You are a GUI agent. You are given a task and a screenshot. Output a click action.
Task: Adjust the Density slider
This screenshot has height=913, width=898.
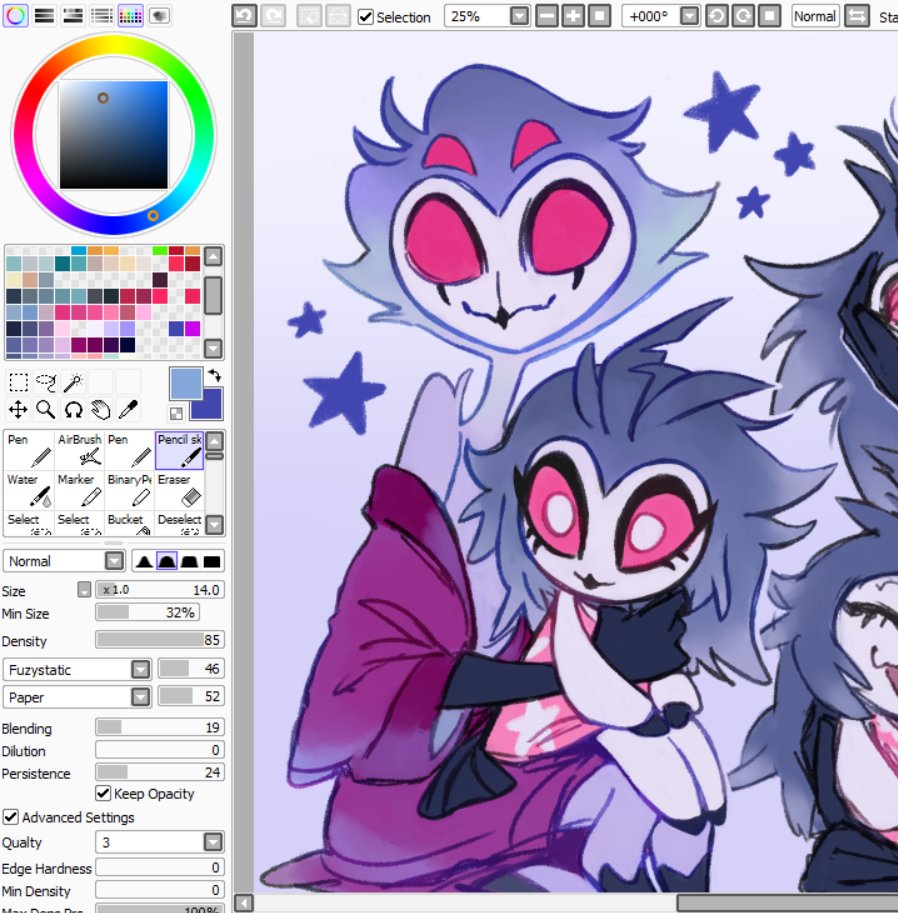pos(160,640)
